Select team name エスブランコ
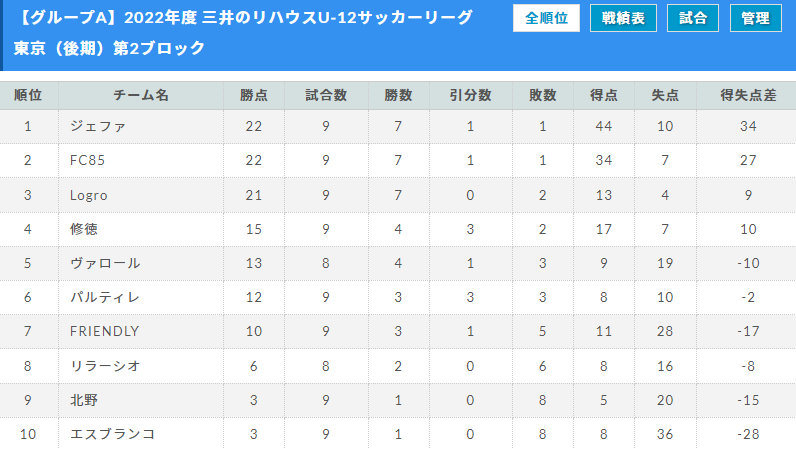796x449 pixels. click(x=112, y=434)
